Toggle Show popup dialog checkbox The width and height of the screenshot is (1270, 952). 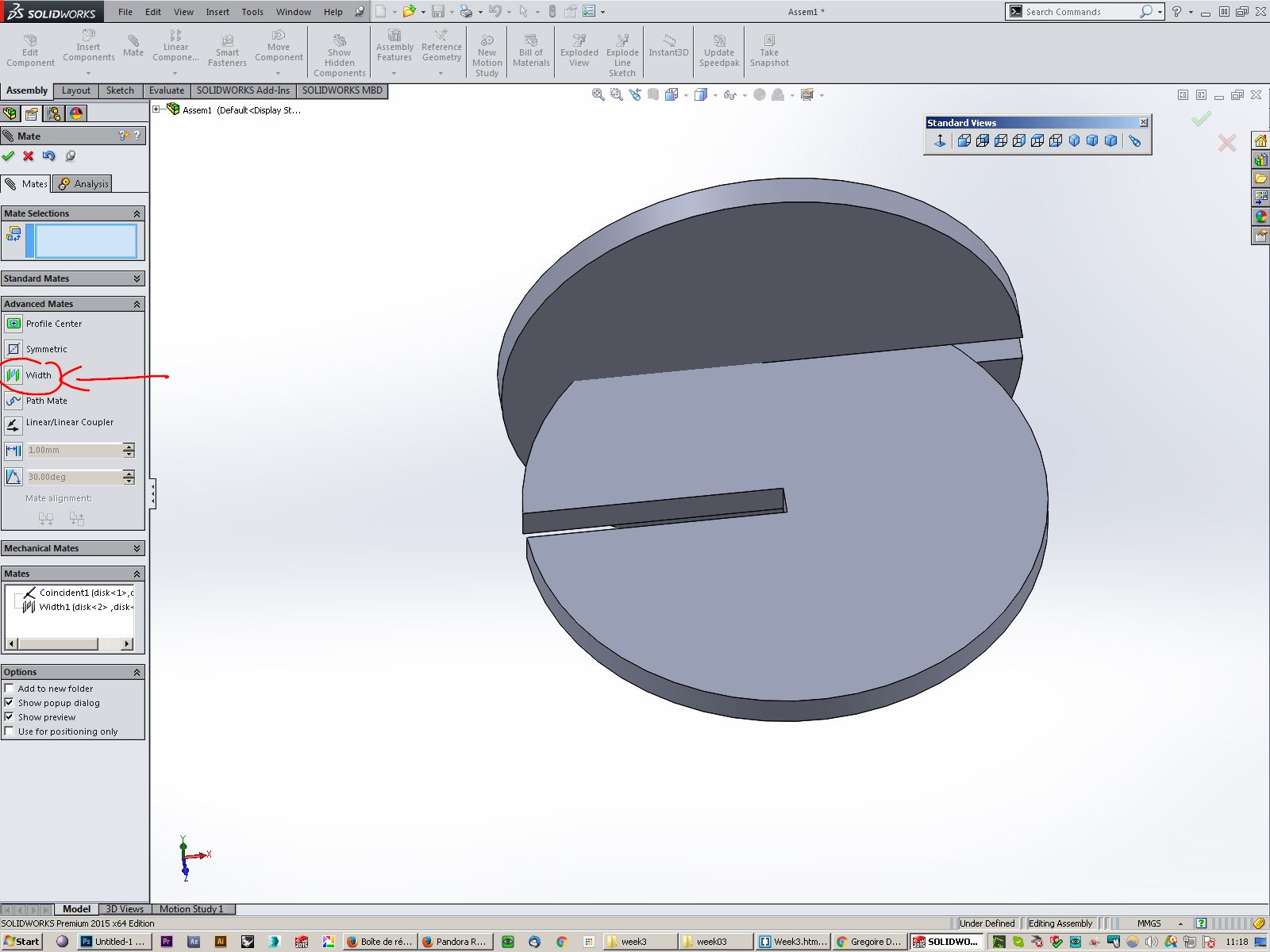tap(10, 703)
